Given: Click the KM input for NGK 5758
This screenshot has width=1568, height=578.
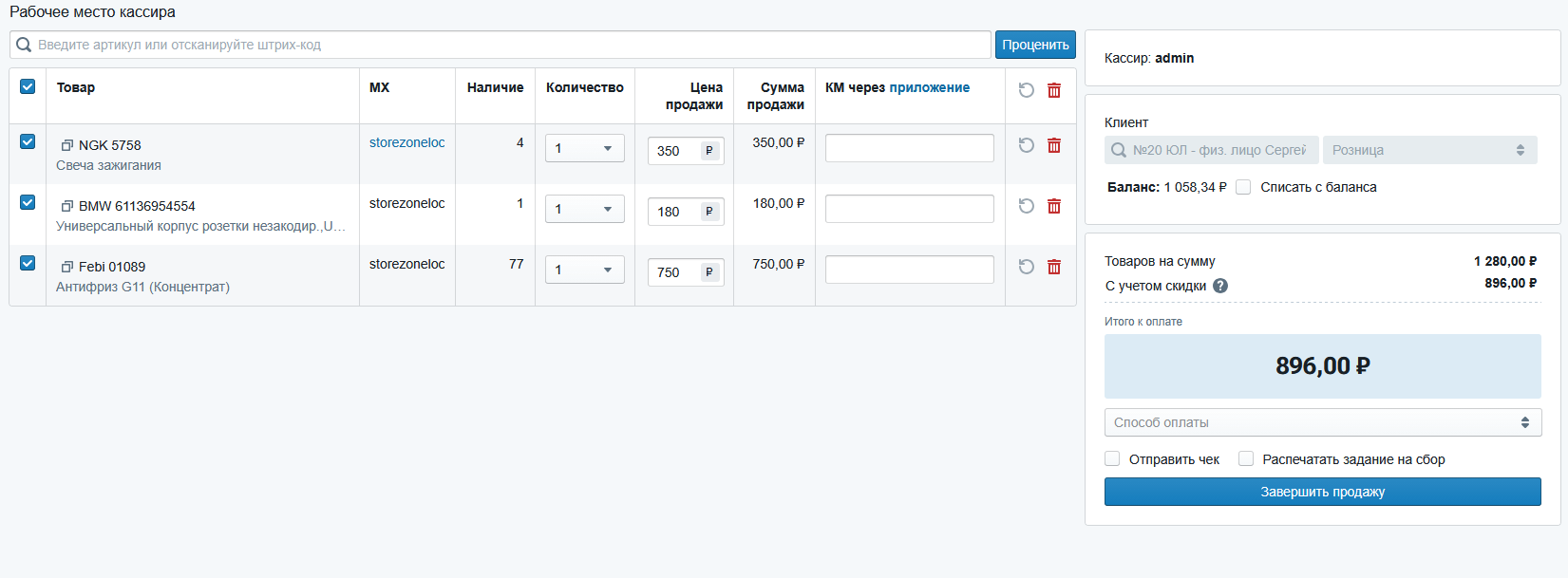Looking at the screenshot, I should (x=910, y=148).
